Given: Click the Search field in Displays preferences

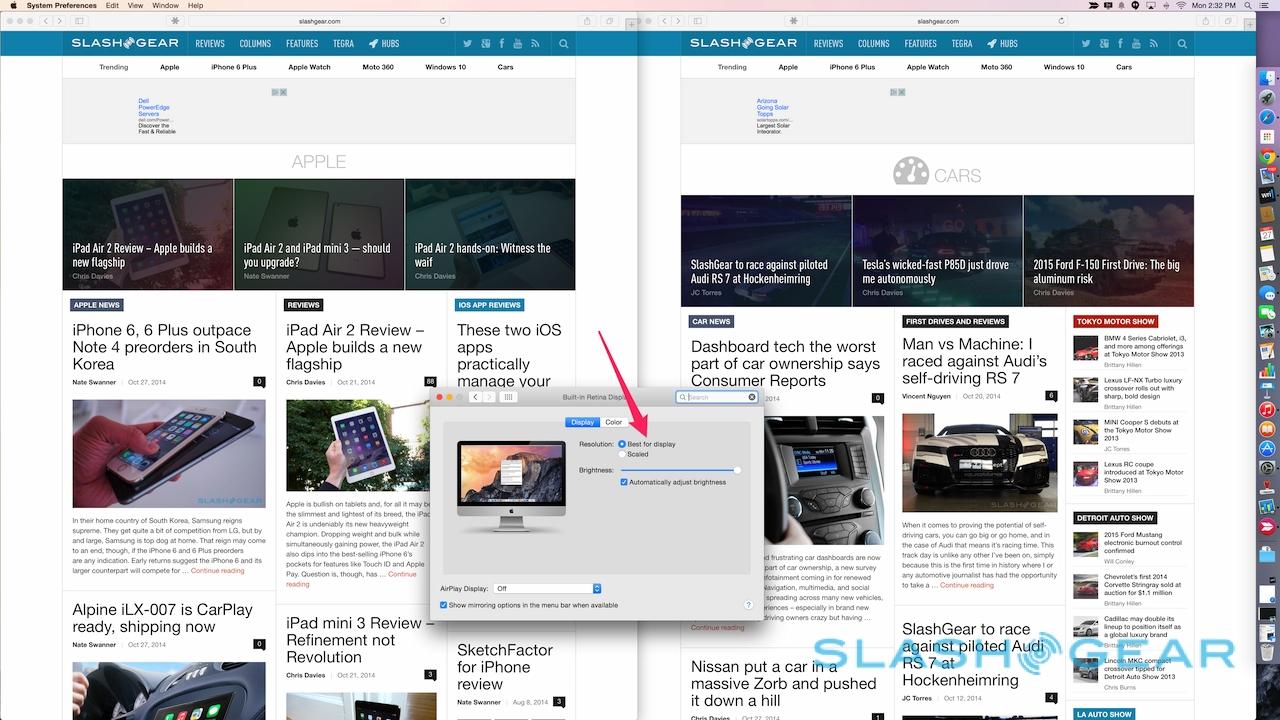Looking at the screenshot, I should click(715, 397).
